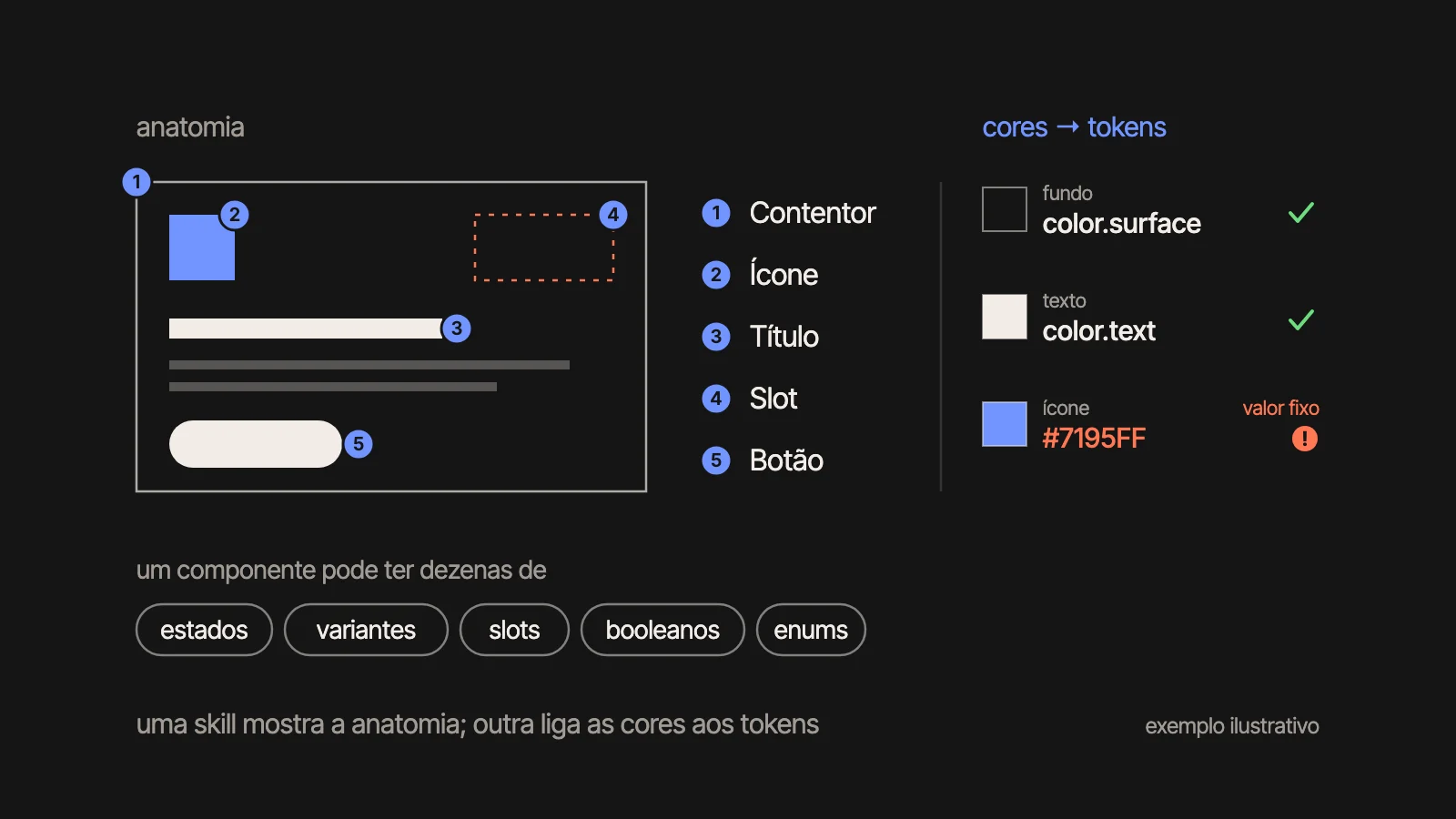Click marker 3 on the diagram's title bar
The image size is (1456, 819).
point(457,329)
